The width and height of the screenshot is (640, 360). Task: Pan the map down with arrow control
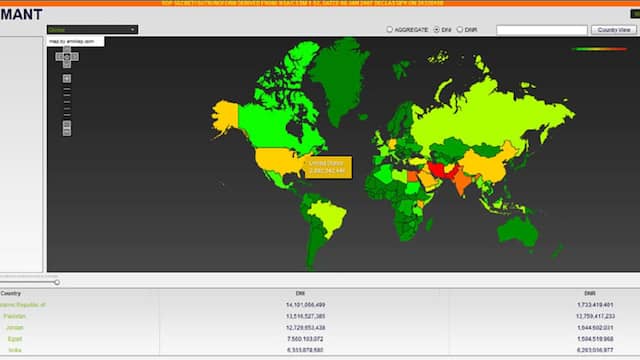pyautogui.click(x=67, y=64)
